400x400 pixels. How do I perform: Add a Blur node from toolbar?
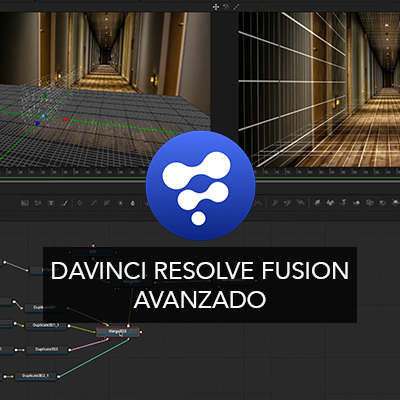coord(133,203)
